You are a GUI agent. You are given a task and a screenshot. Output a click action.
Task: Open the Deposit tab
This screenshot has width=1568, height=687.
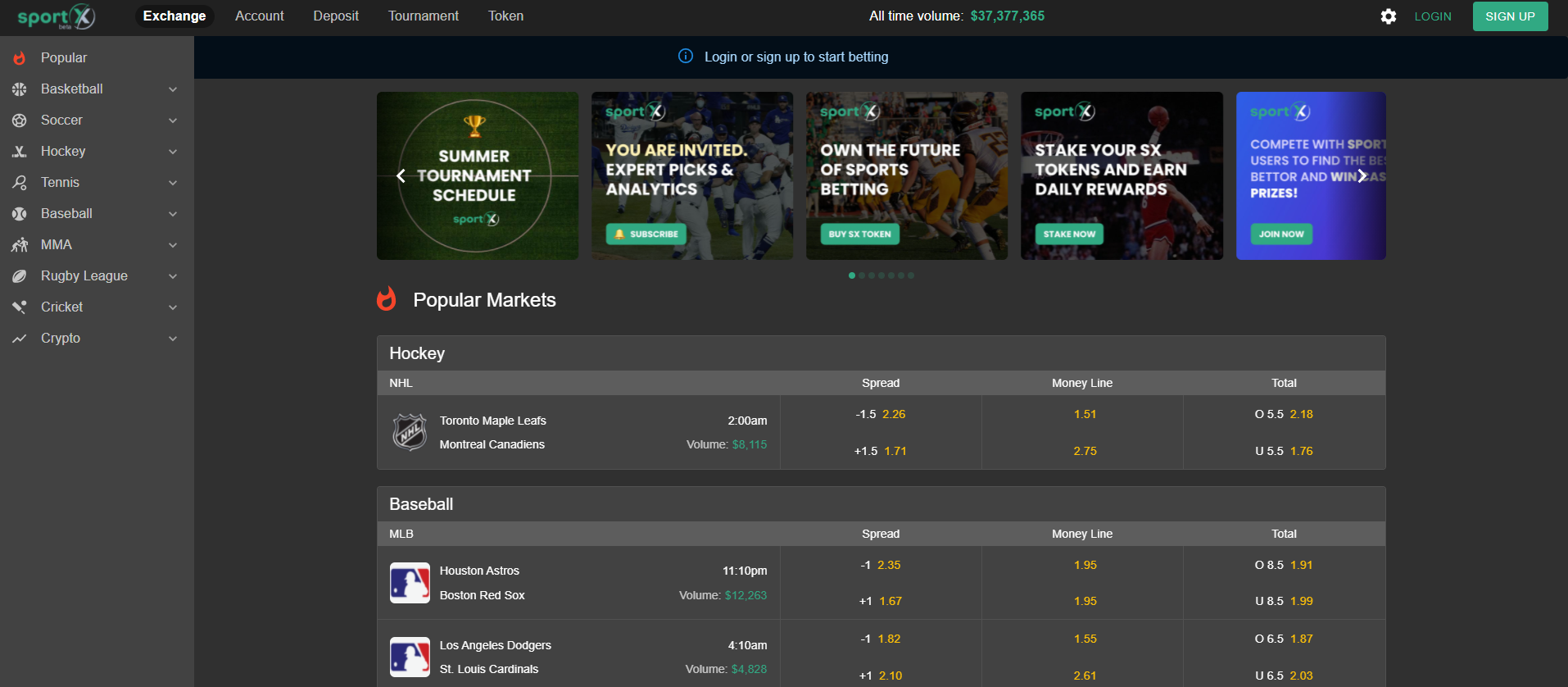click(x=336, y=16)
